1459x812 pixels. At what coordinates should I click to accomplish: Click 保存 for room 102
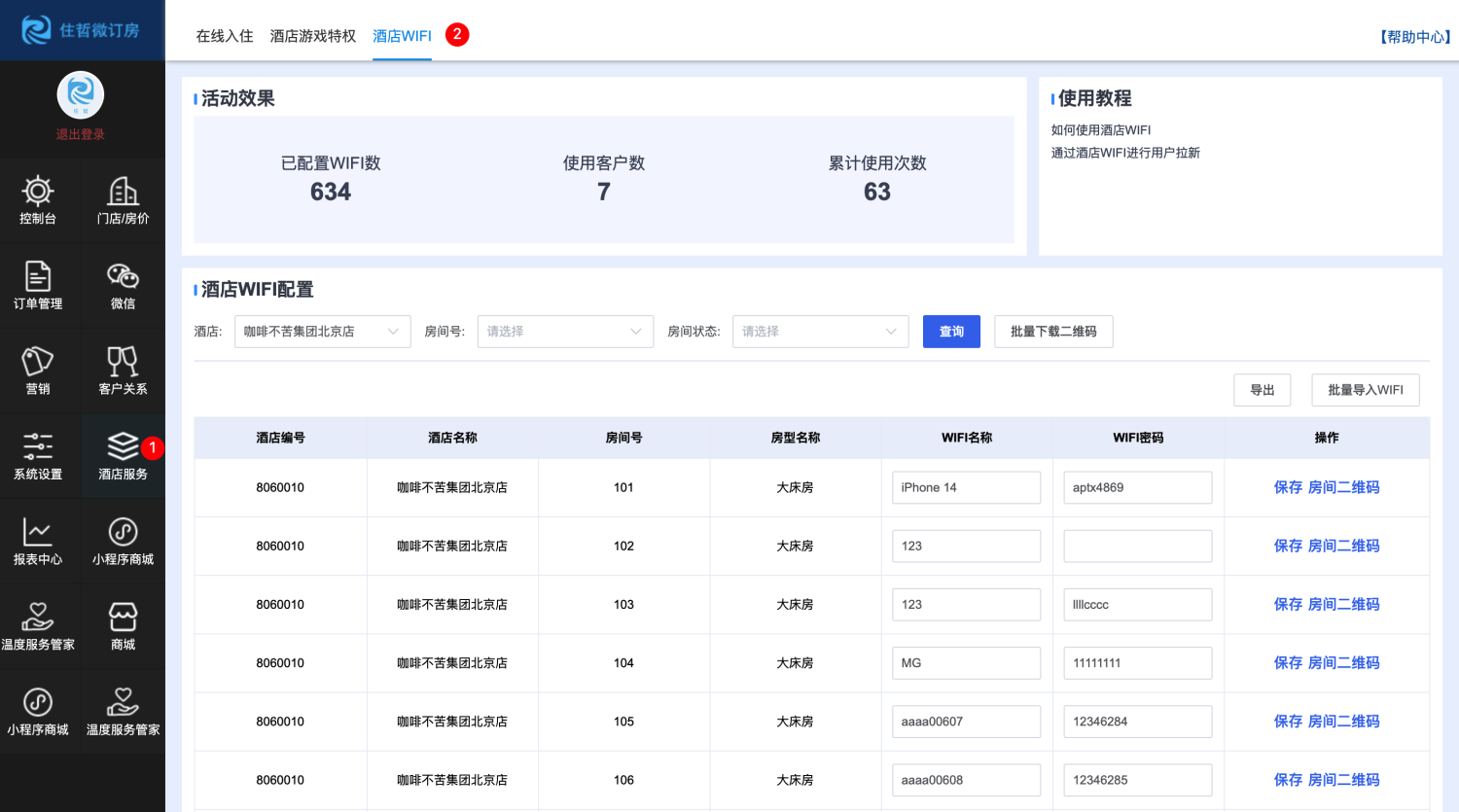pyautogui.click(x=1288, y=546)
